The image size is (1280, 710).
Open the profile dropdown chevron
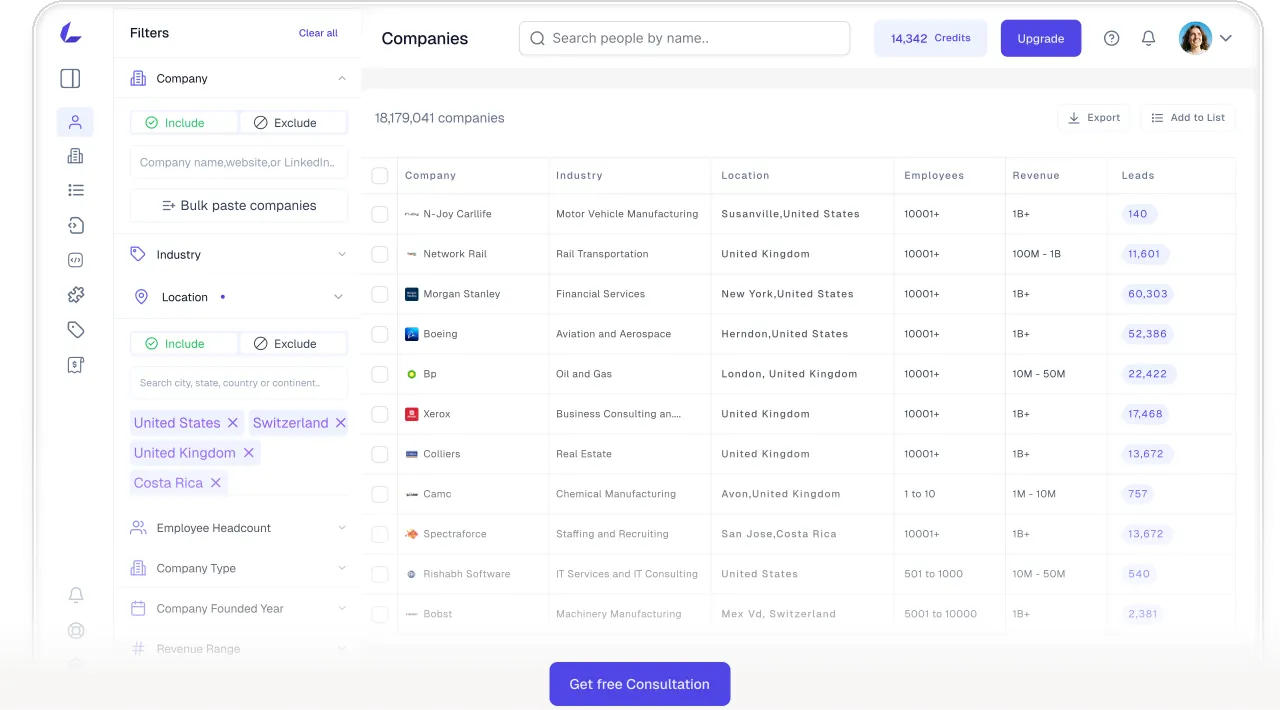(x=1225, y=38)
